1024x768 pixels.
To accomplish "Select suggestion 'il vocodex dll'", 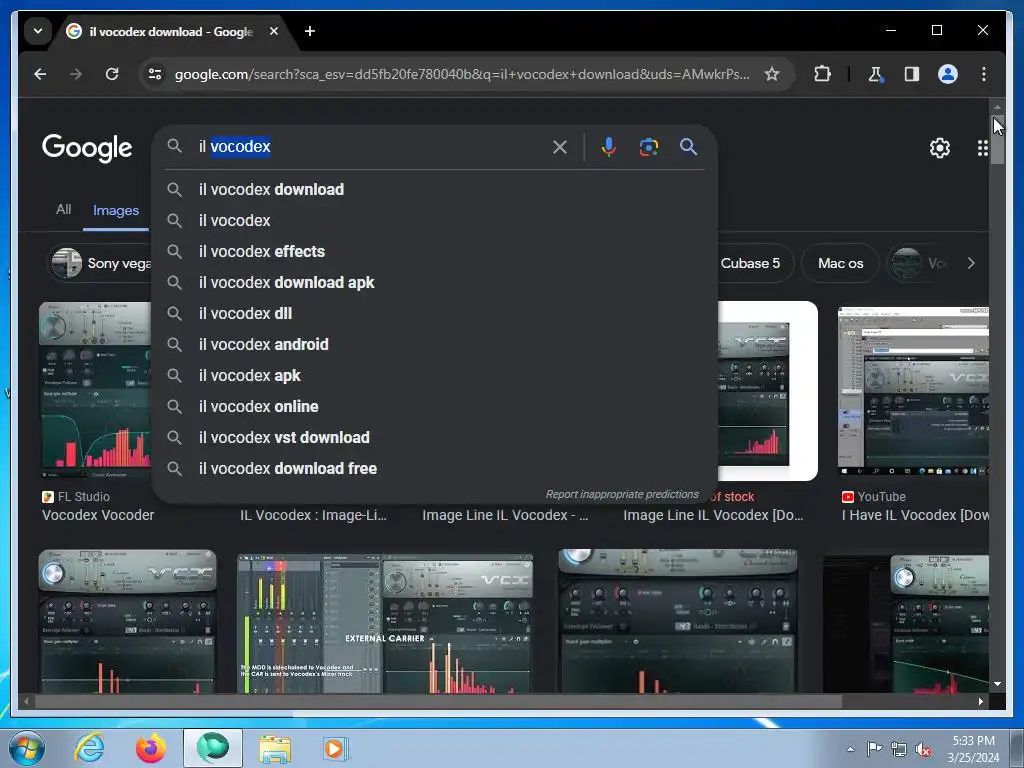I will [x=435, y=313].
